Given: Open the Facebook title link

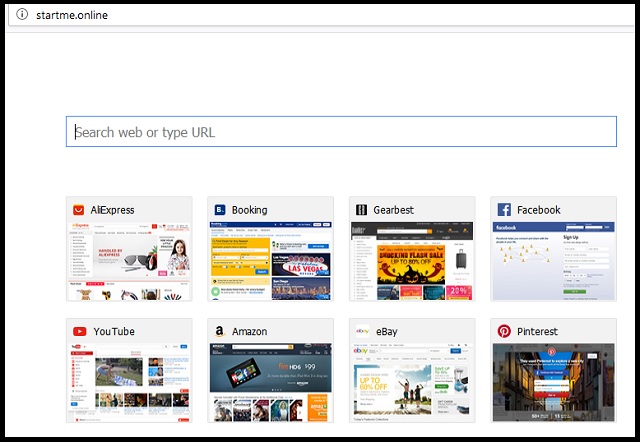Looking at the screenshot, I should coord(539,210).
